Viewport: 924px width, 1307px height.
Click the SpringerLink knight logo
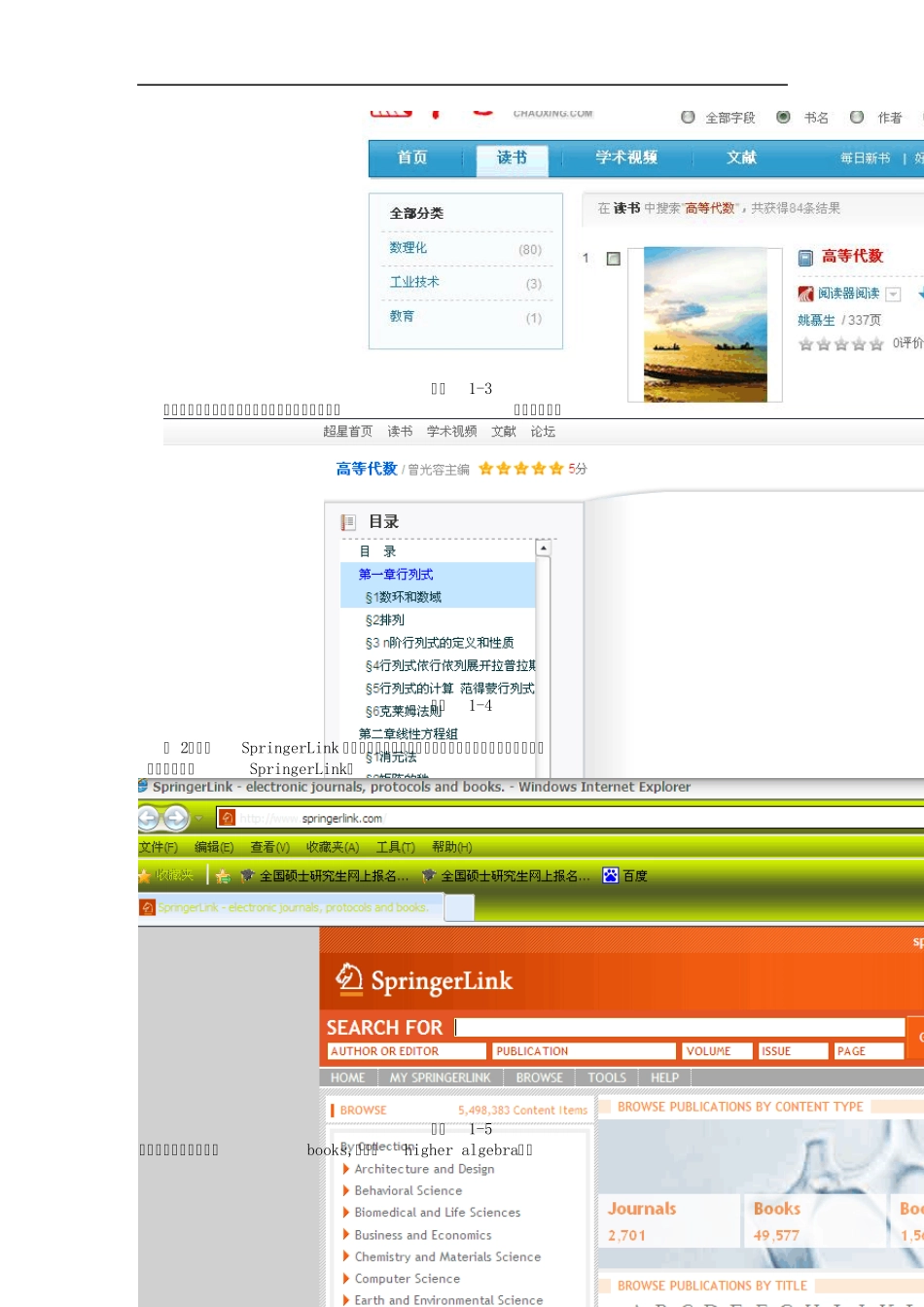(349, 978)
